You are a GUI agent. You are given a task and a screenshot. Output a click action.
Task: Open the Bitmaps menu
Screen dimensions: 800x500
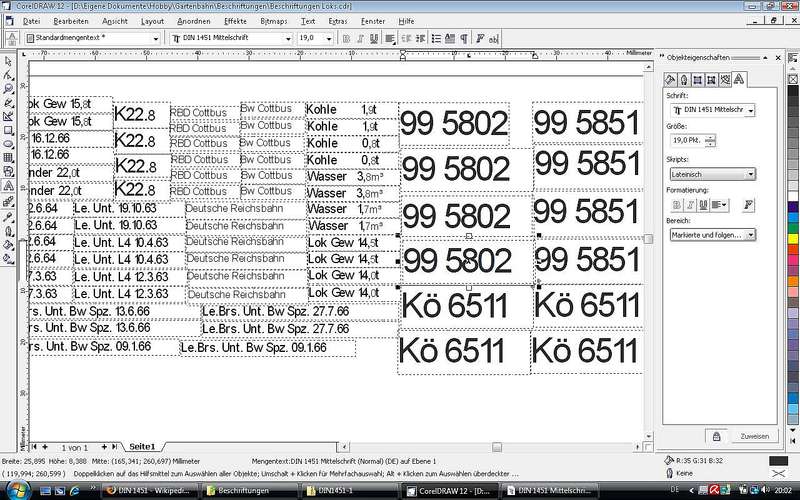pyautogui.click(x=273, y=21)
